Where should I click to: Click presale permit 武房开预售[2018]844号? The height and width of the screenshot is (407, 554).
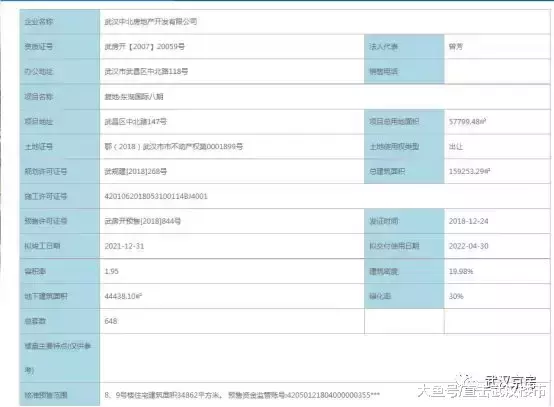143,221
